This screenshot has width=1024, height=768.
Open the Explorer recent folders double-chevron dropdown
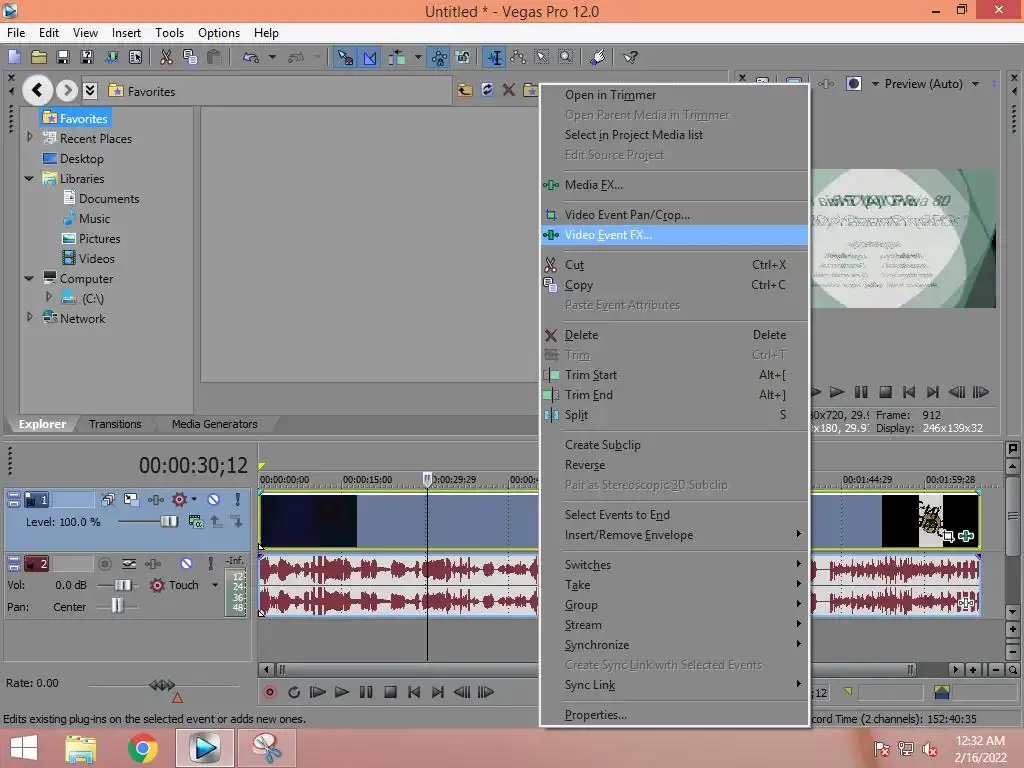tap(90, 90)
